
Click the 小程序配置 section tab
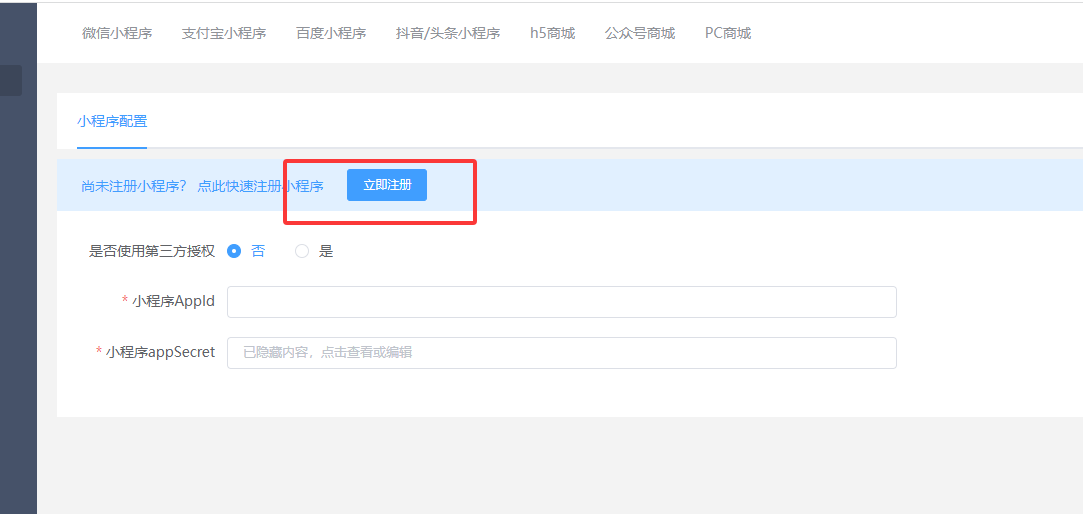pos(112,121)
